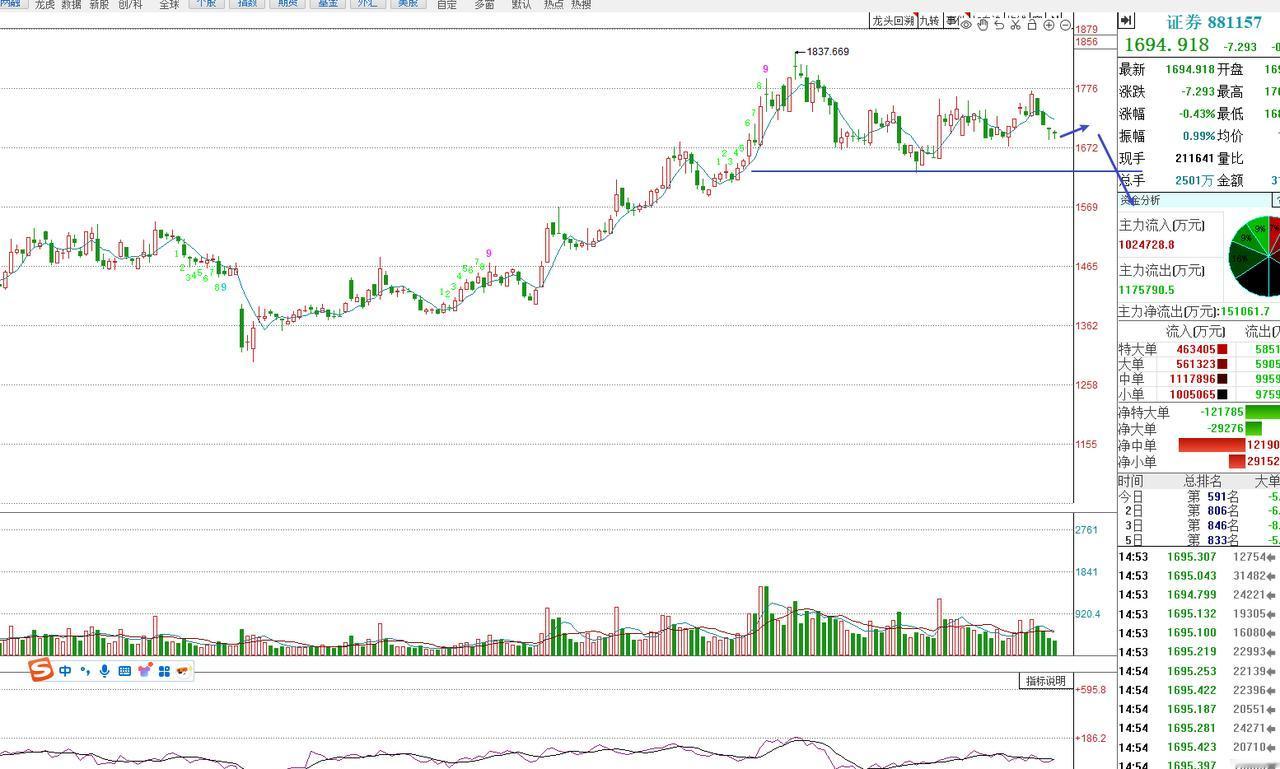Click the 1837.669 high price label
Viewport: 1280px width, 769px height.
tap(827, 52)
